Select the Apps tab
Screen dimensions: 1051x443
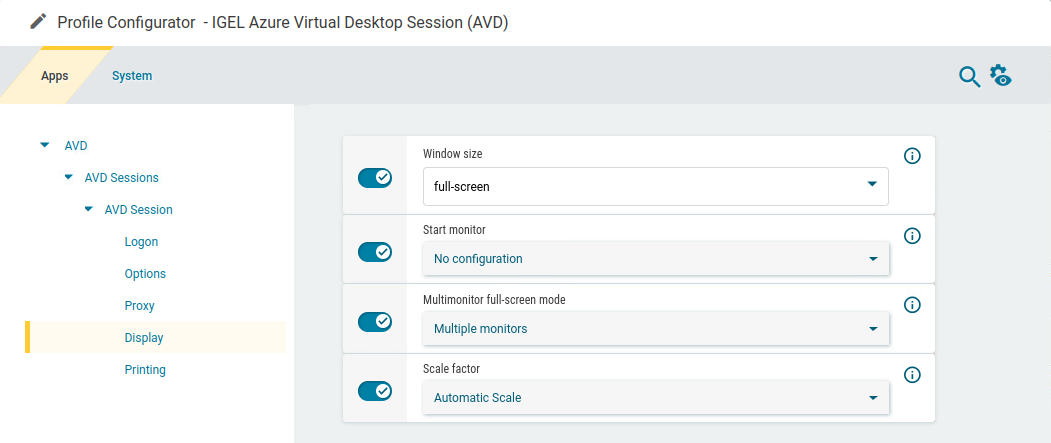(x=55, y=76)
